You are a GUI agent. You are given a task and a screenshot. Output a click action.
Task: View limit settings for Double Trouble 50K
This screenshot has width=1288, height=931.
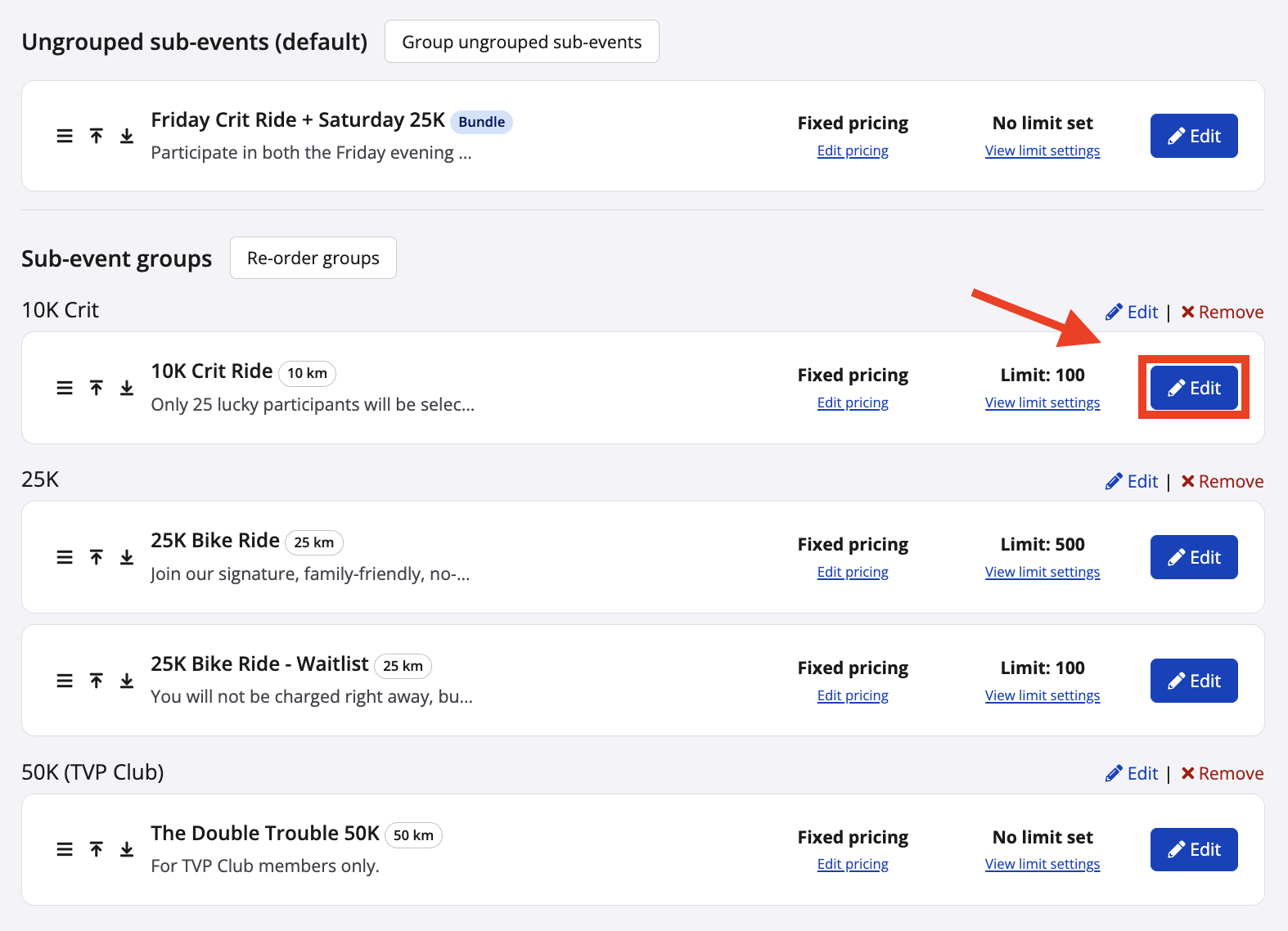[1042, 864]
